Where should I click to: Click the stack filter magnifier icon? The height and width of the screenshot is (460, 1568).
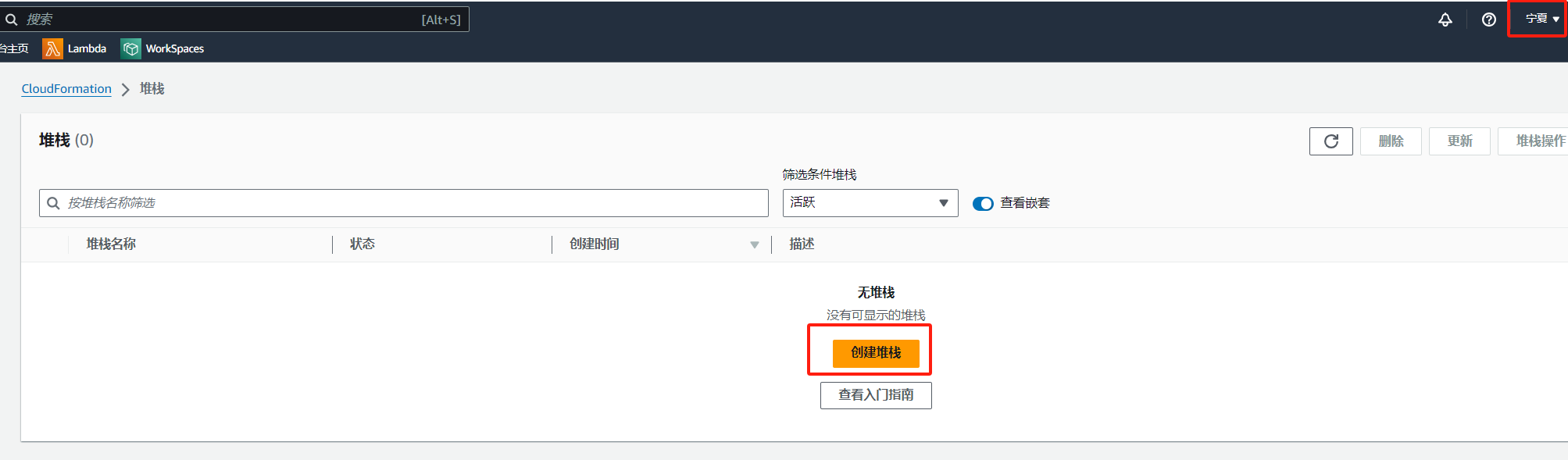click(x=53, y=203)
